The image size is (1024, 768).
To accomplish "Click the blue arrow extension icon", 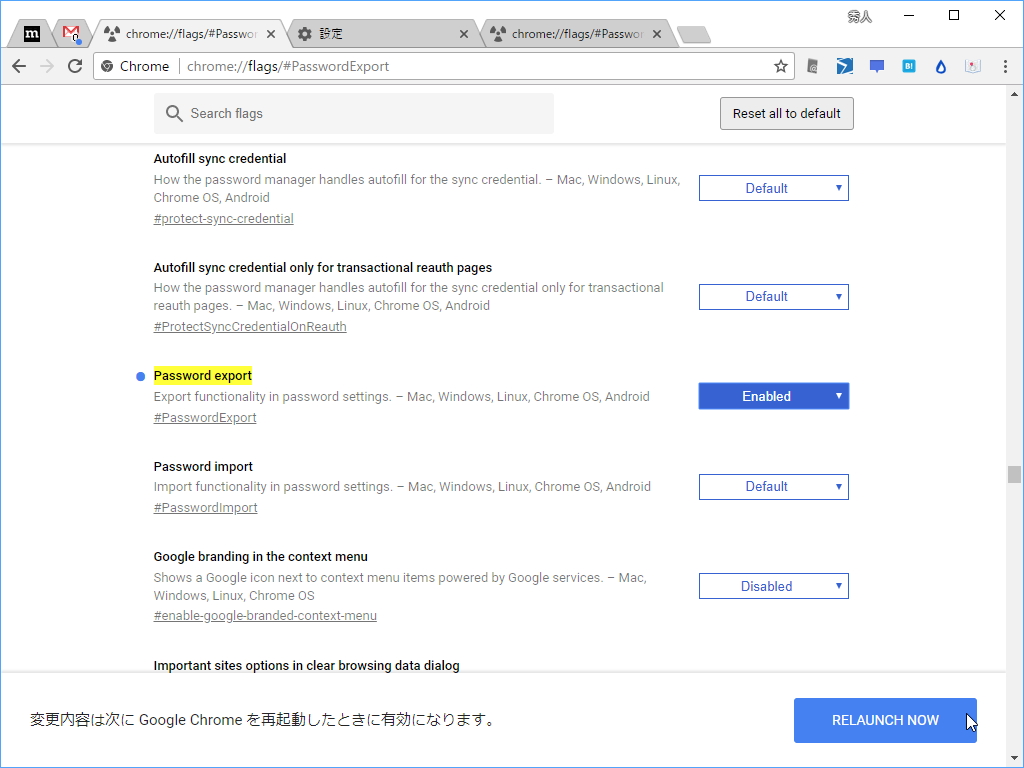I will point(845,66).
